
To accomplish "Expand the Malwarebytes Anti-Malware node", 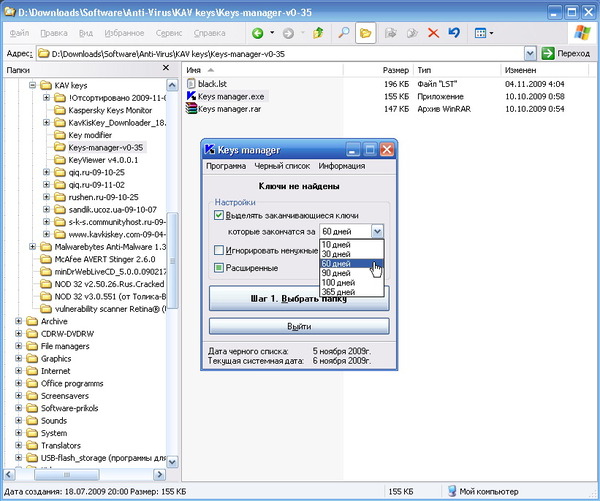I will (x=33, y=246).
